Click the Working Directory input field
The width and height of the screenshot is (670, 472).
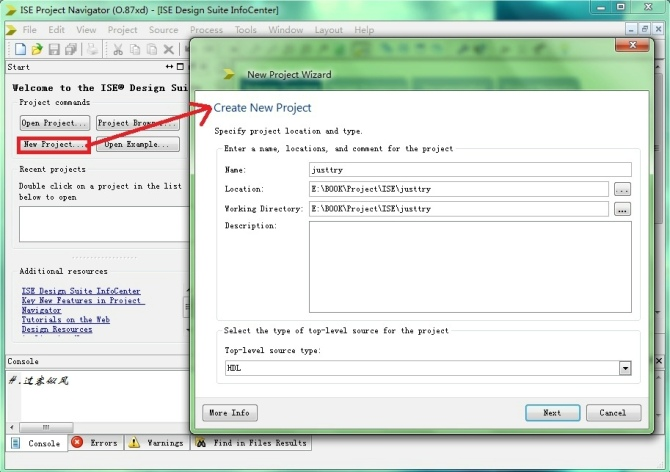click(458, 209)
